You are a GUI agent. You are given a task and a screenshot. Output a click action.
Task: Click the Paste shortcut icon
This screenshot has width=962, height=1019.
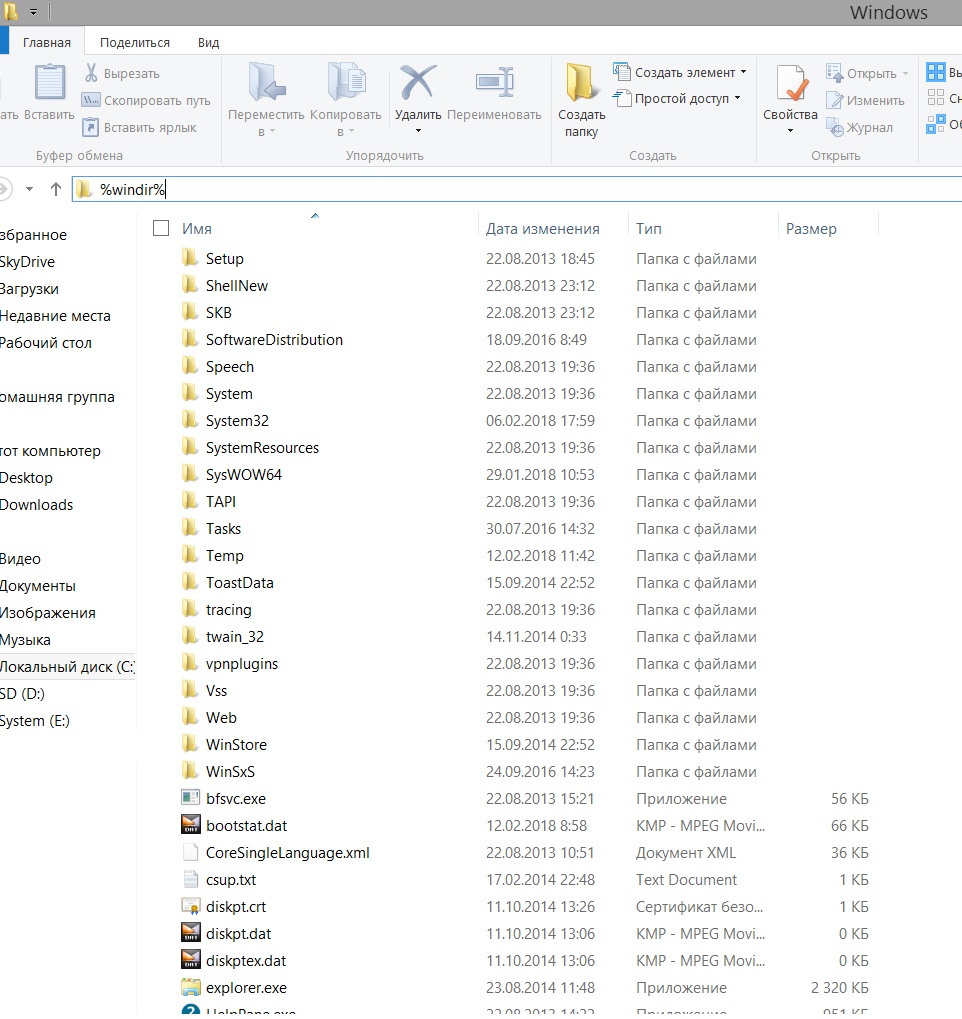tap(91, 127)
